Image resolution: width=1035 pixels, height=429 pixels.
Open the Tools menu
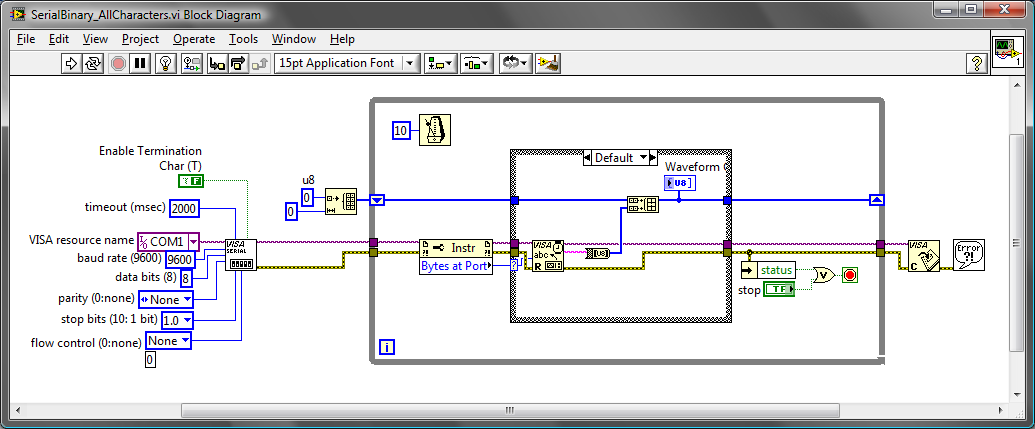click(242, 39)
